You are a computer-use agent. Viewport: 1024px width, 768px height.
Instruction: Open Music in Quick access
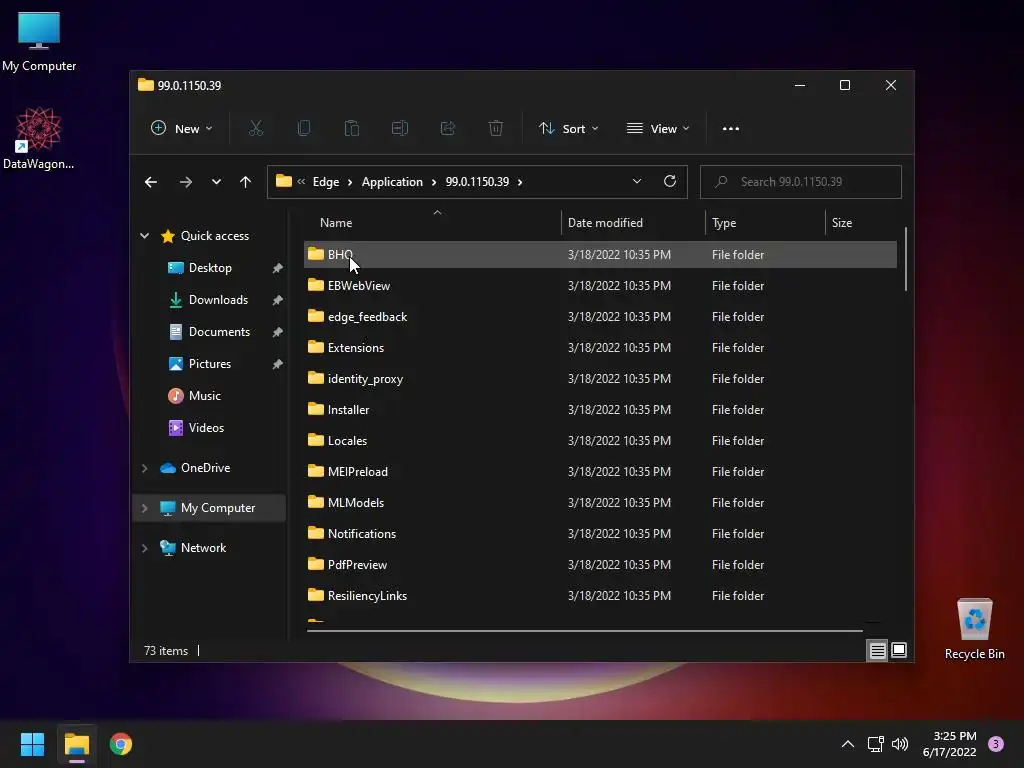click(x=204, y=396)
